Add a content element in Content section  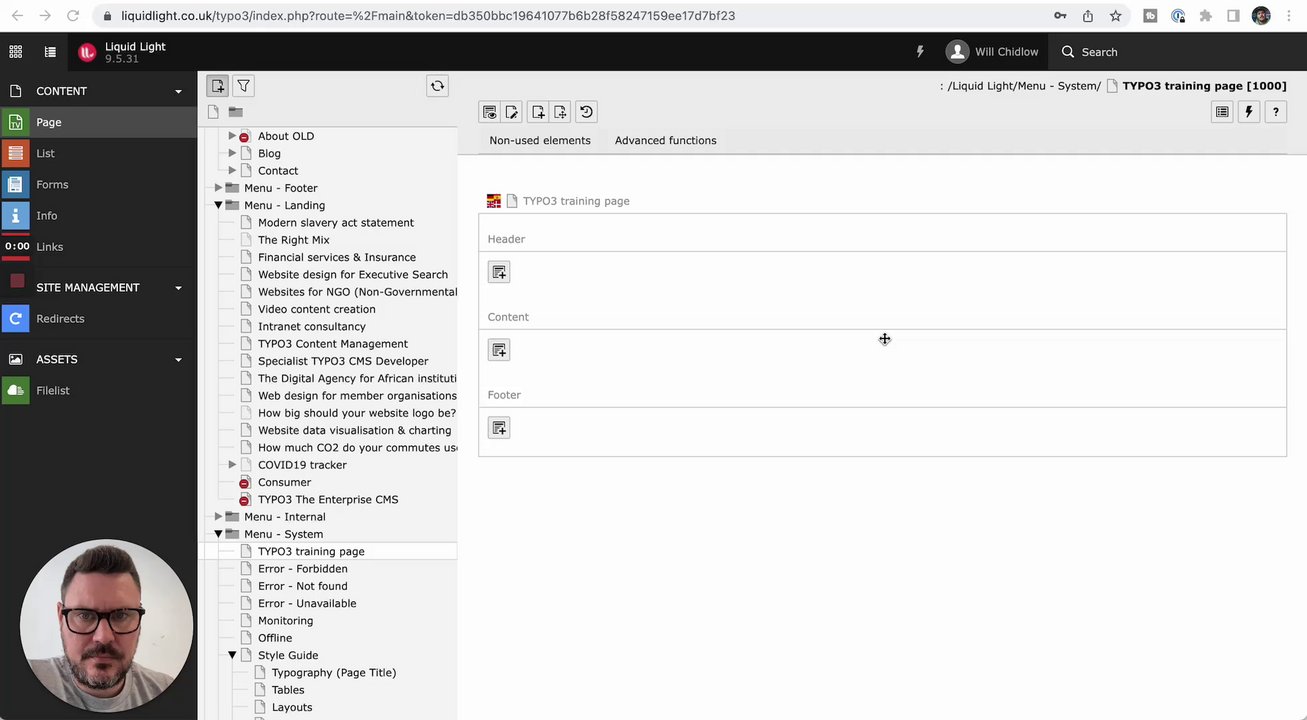tap(499, 350)
